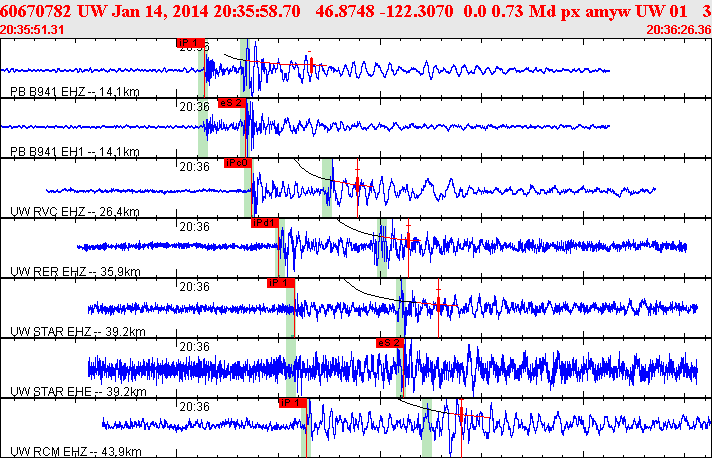Click the start time 20:35:51.31
This screenshot has width=712, height=458.
tap(32, 30)
